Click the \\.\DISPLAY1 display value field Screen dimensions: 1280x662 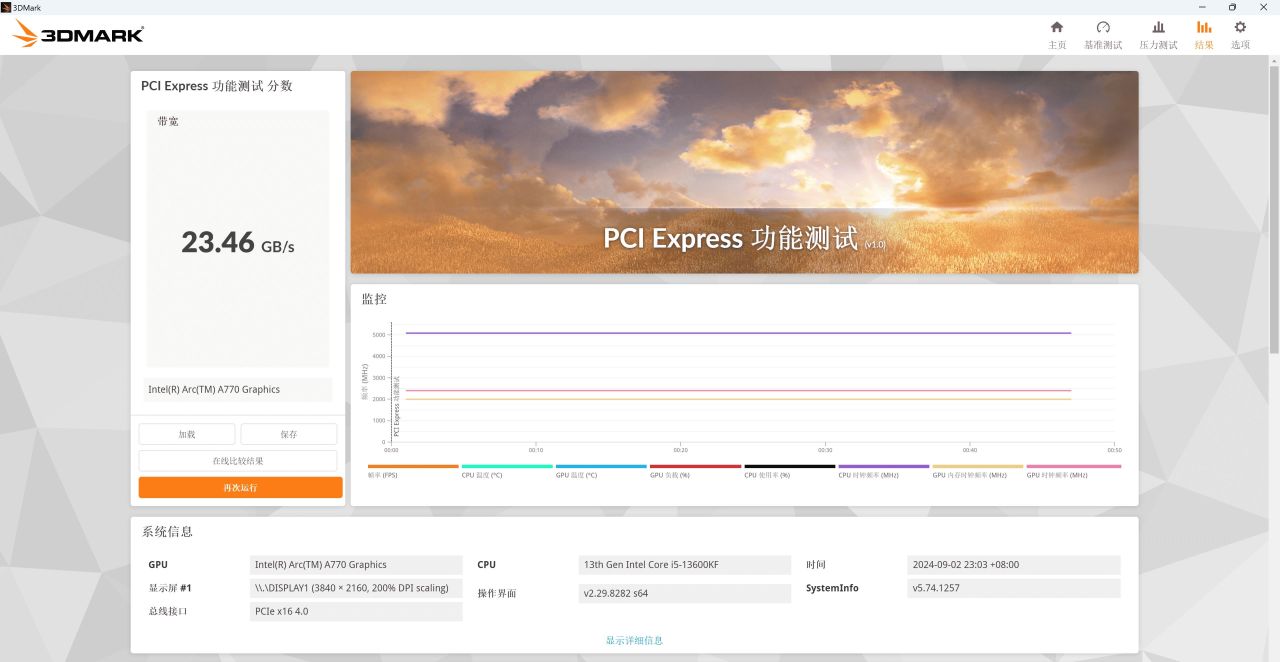(356, 588)
